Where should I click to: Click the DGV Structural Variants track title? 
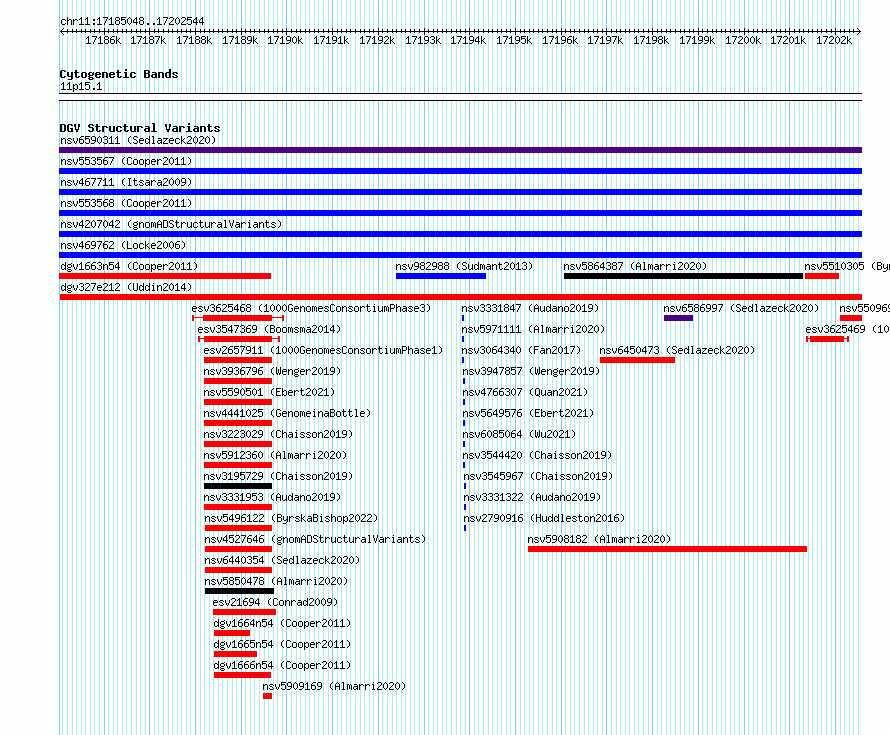pyautogui.click(x=140, y=128)
